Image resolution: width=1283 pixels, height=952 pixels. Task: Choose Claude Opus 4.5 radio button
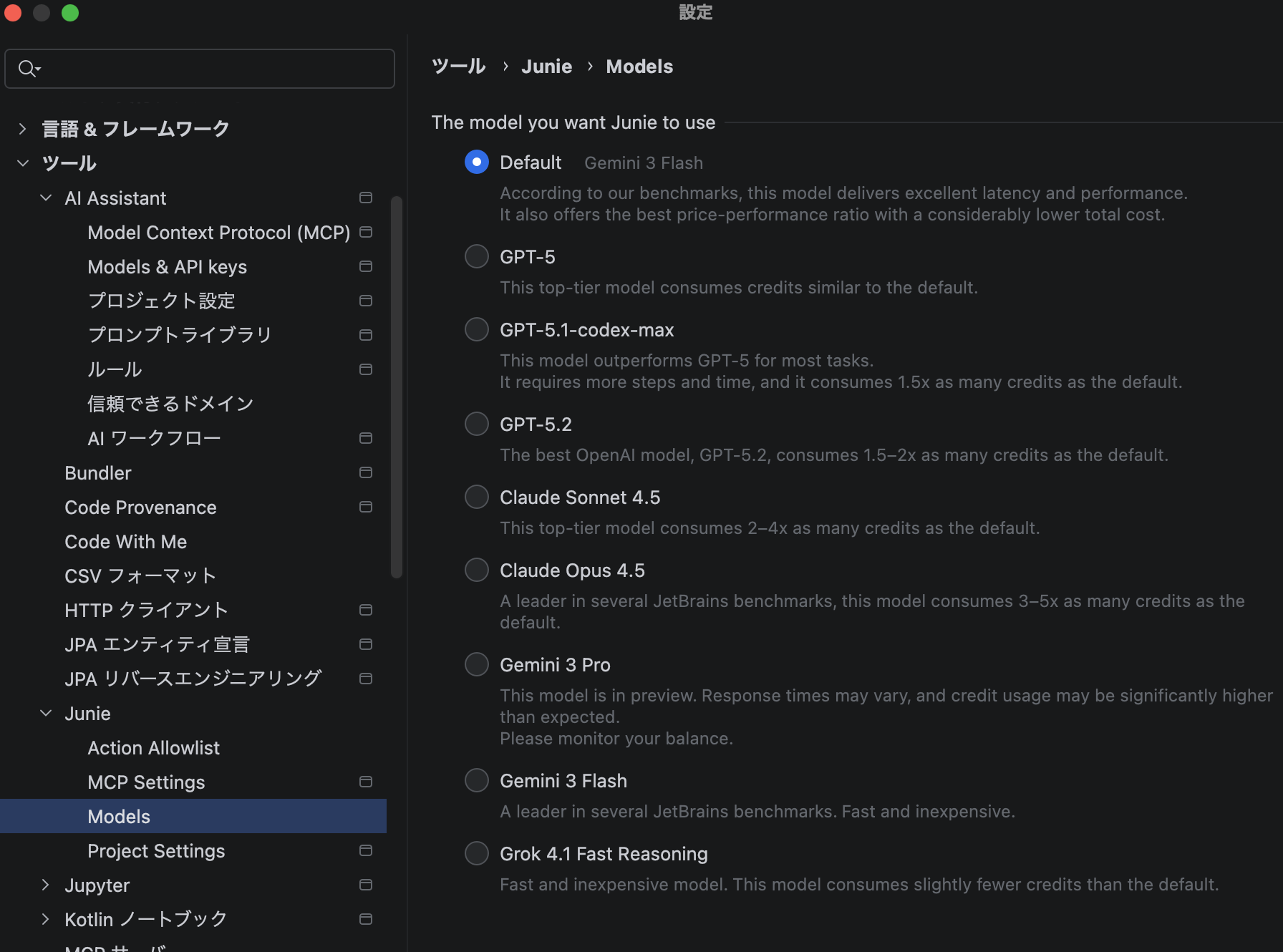coord(477,570)
